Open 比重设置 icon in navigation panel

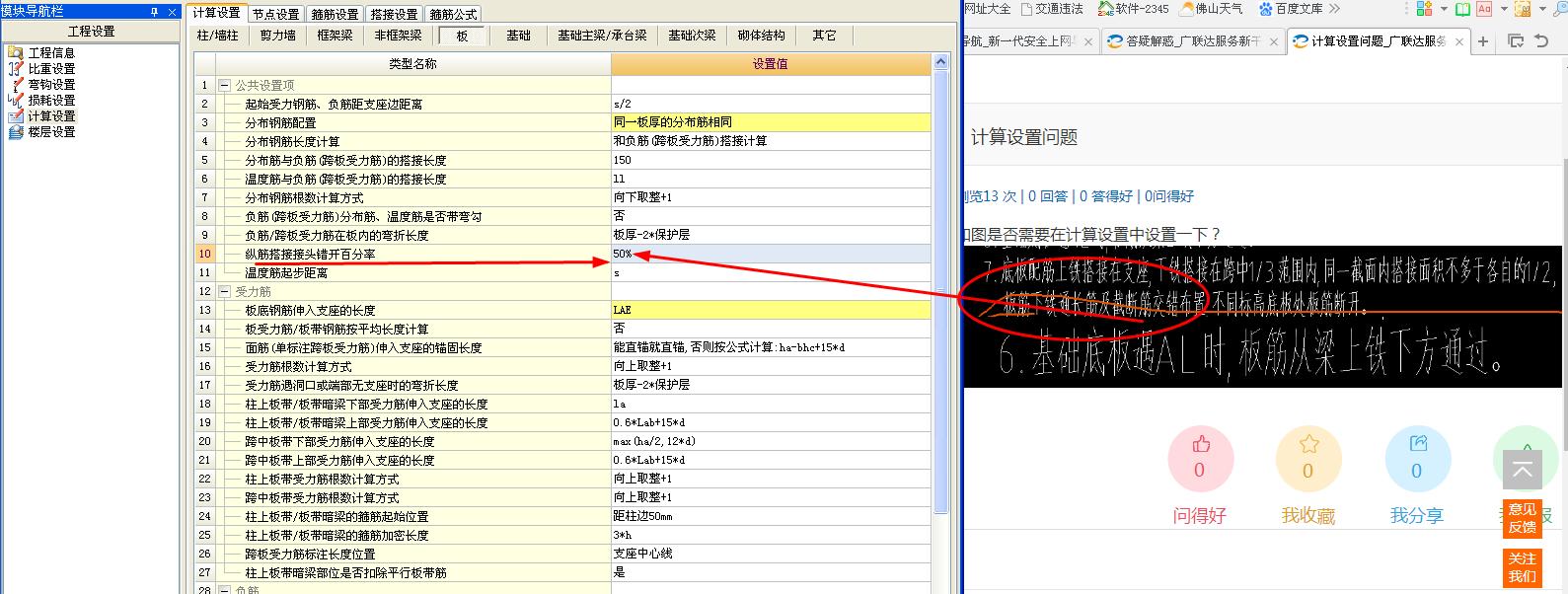[x=15, y=68]
